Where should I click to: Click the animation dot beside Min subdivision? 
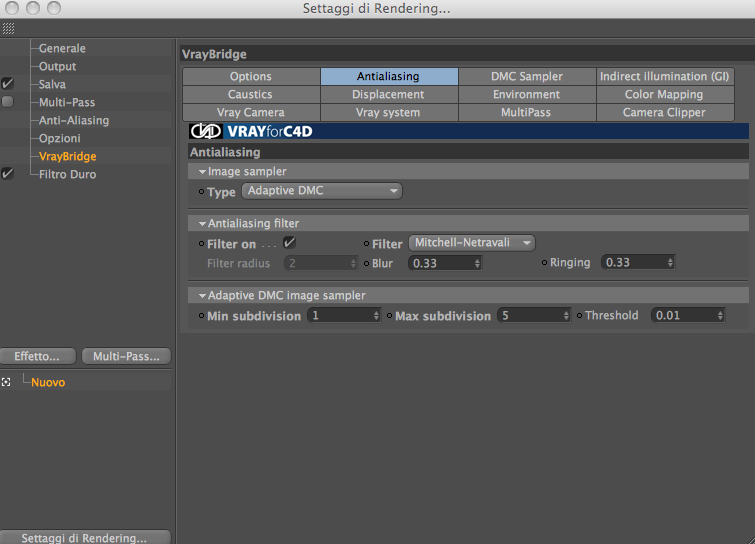tap(202, 316)
